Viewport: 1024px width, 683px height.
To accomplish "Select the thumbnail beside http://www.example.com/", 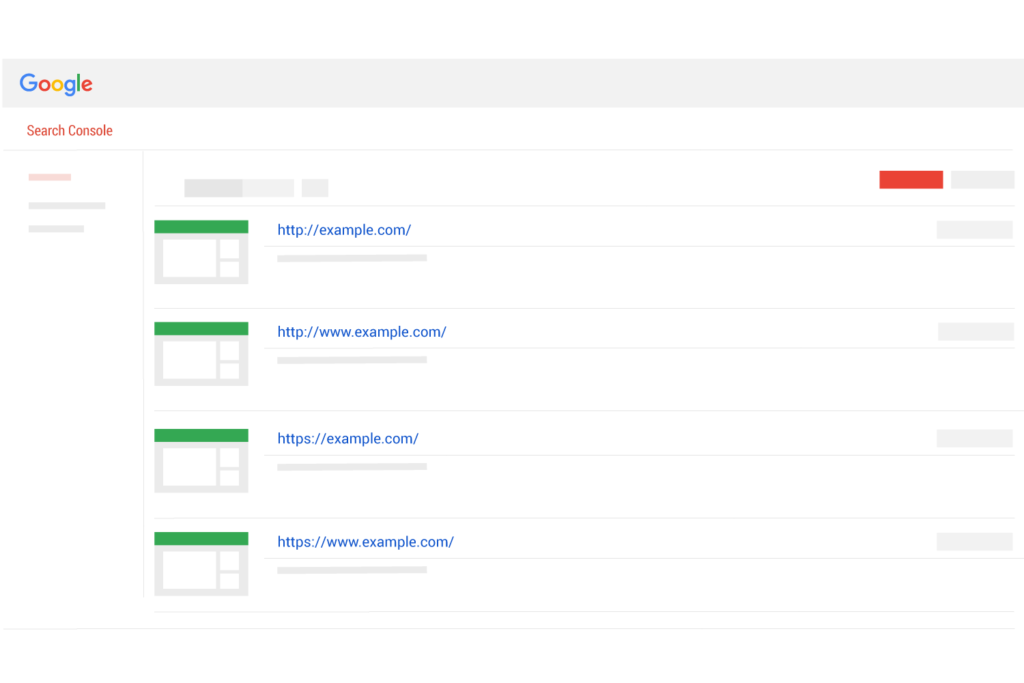I will coord(200,354).
